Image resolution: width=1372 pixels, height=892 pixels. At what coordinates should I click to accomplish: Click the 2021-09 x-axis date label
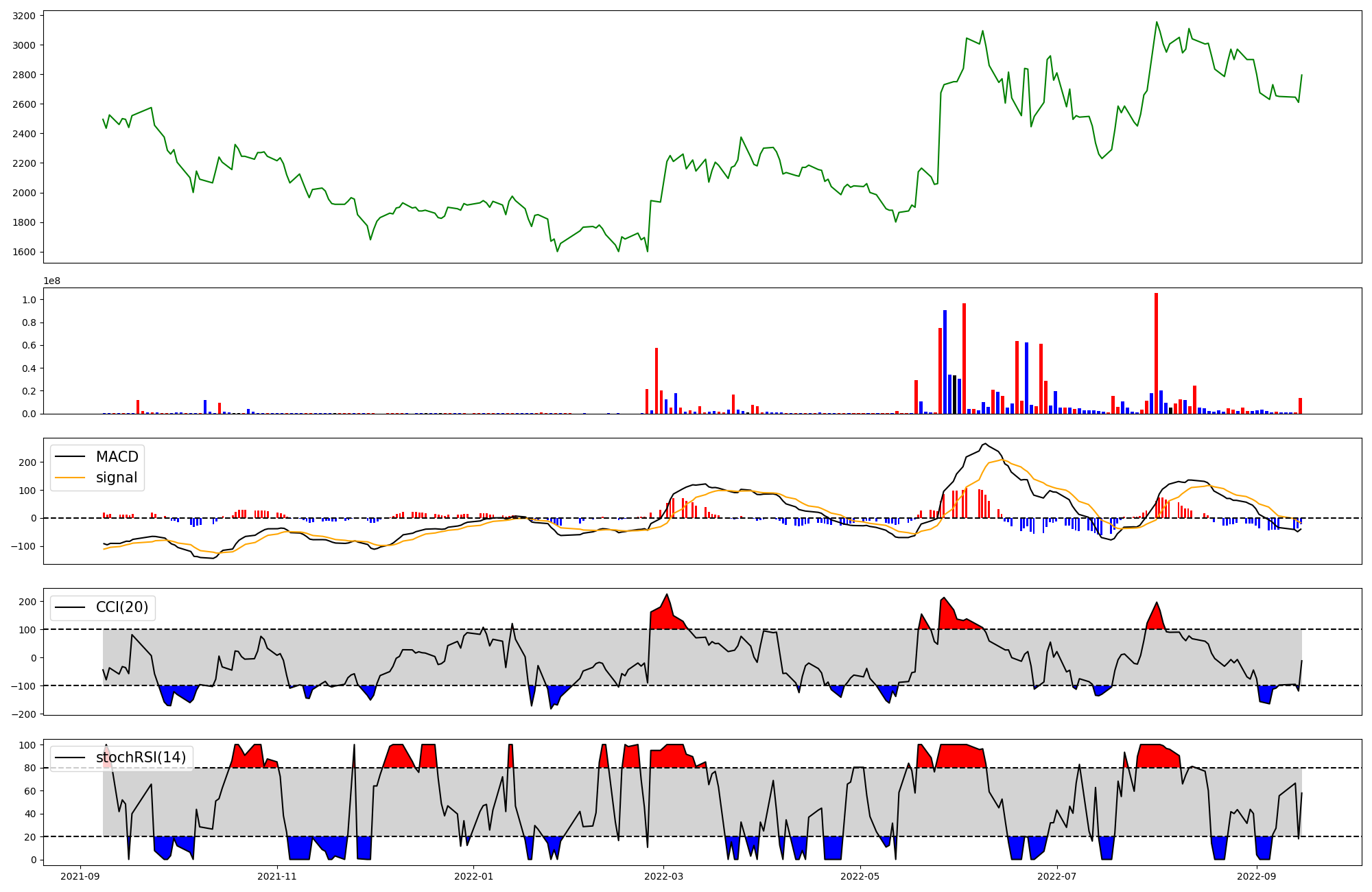[81, 876]
